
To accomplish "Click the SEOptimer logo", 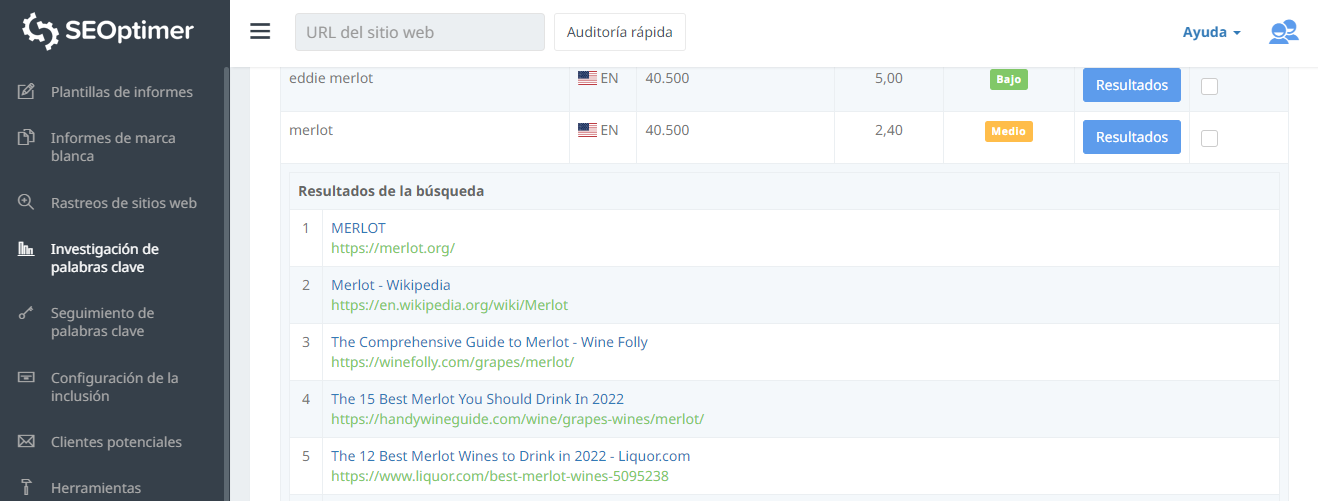I will [109, 32].
